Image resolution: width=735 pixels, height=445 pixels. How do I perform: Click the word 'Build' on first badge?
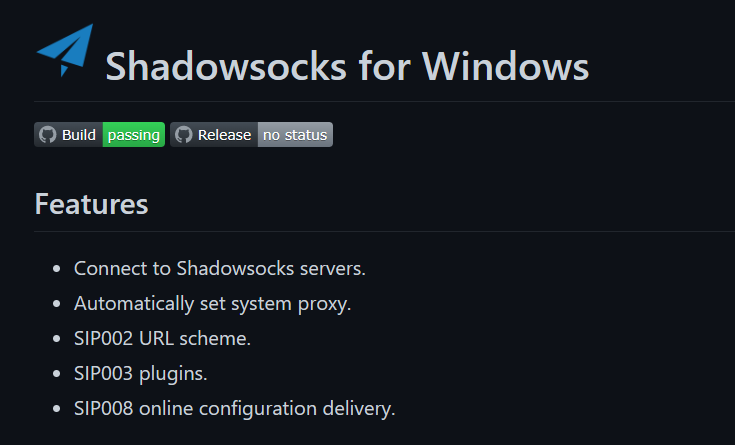(x=79, y=135)
